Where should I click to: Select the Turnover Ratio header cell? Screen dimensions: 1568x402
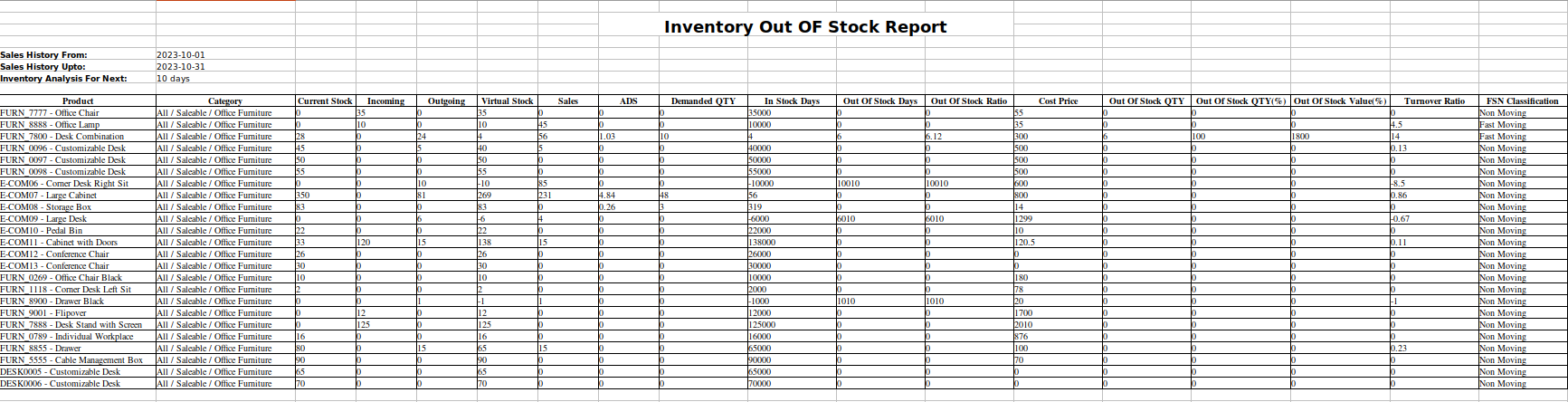(x=1434, y=101)
